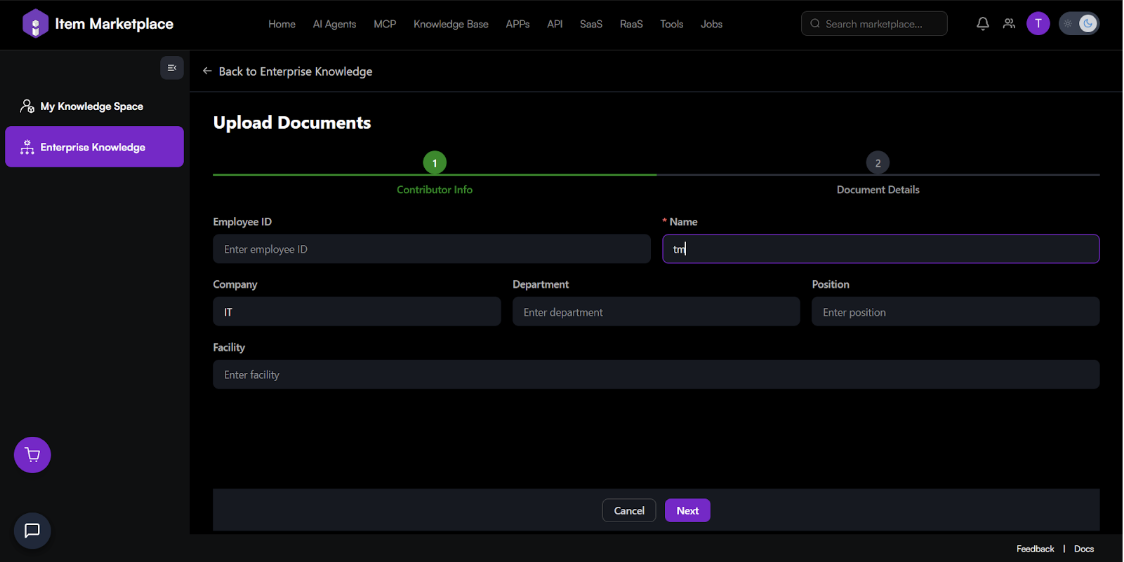Viewport: 1124px width, 562px height.
Task: Collapse the sidebar using the toggle icon
Action: pos(172,68)
